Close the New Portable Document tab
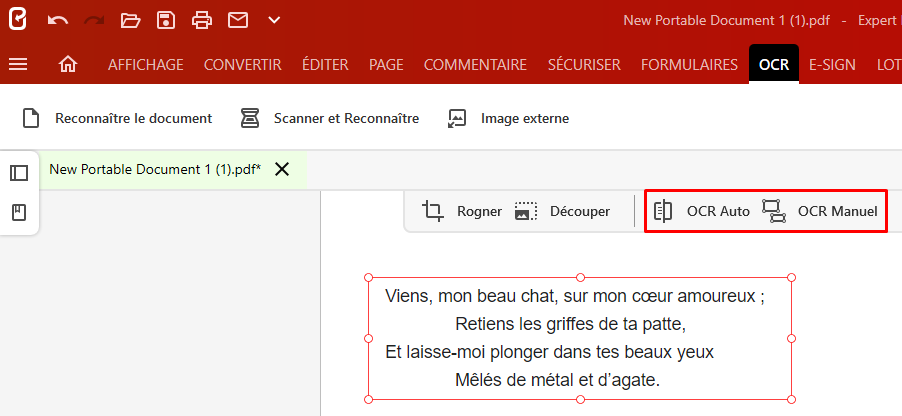Screen dimensions: 902x416 pyautogui.click(x=282, y=169)
